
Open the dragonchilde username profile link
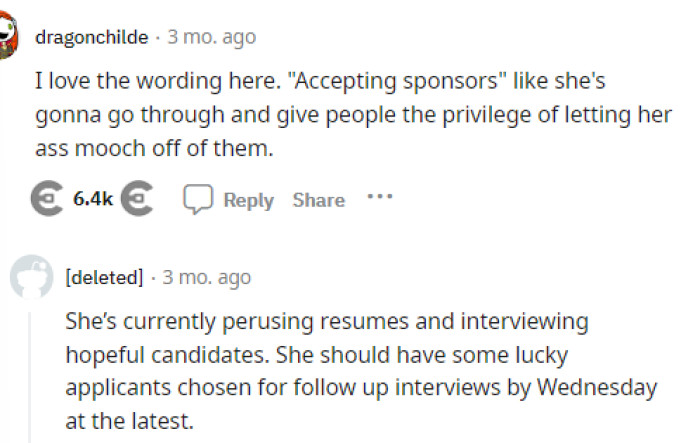click(x=92, y=37)
